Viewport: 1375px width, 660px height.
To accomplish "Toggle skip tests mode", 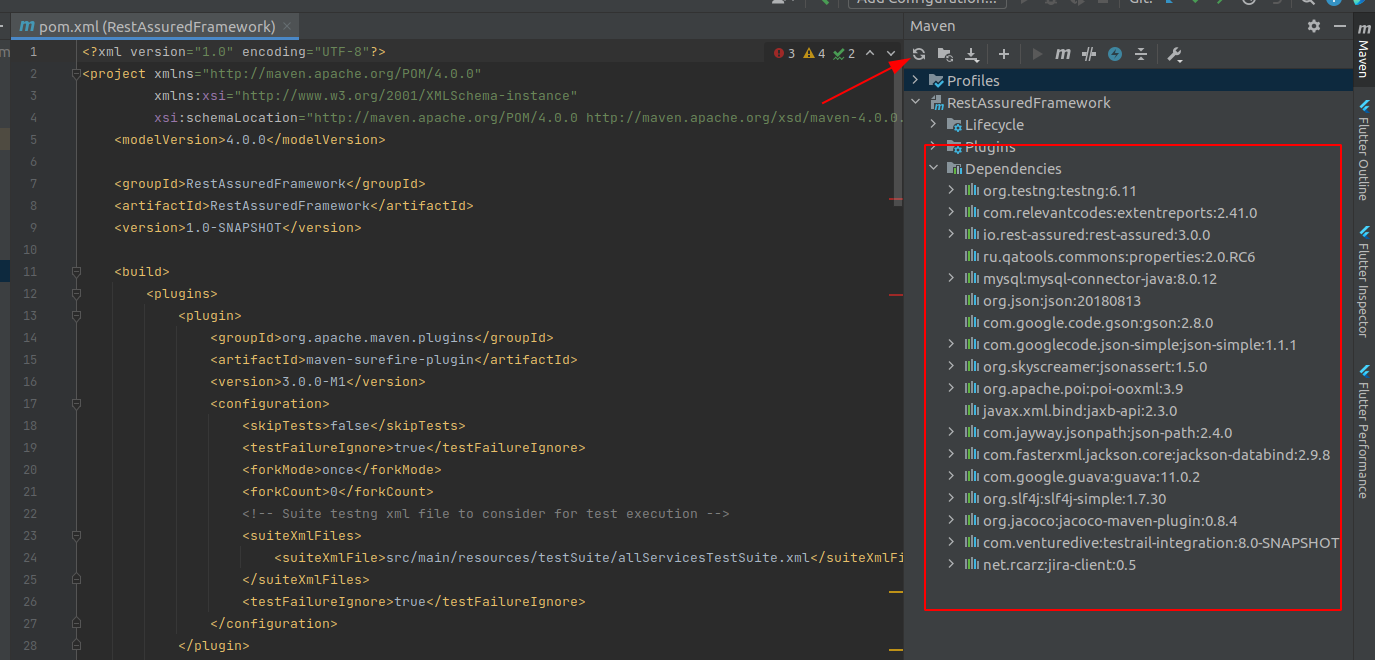I will point(1088,54).
